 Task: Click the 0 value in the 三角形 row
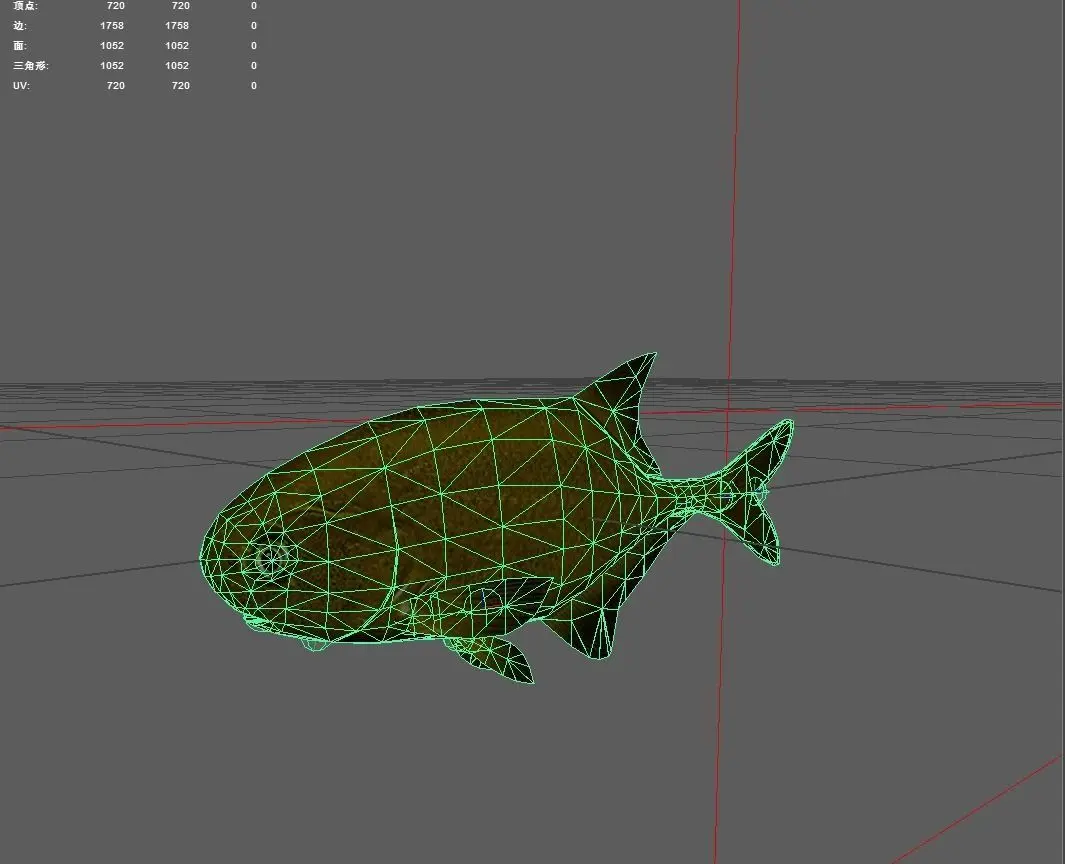254,65
